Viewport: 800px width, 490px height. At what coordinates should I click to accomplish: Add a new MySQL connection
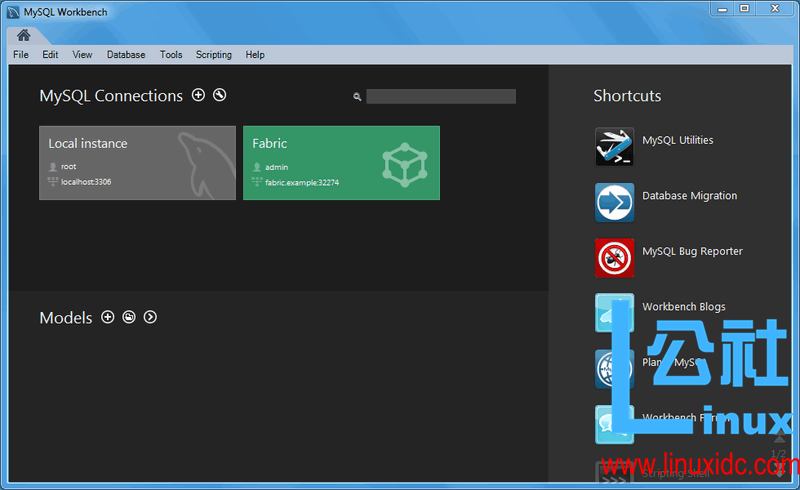pos(198,95)
